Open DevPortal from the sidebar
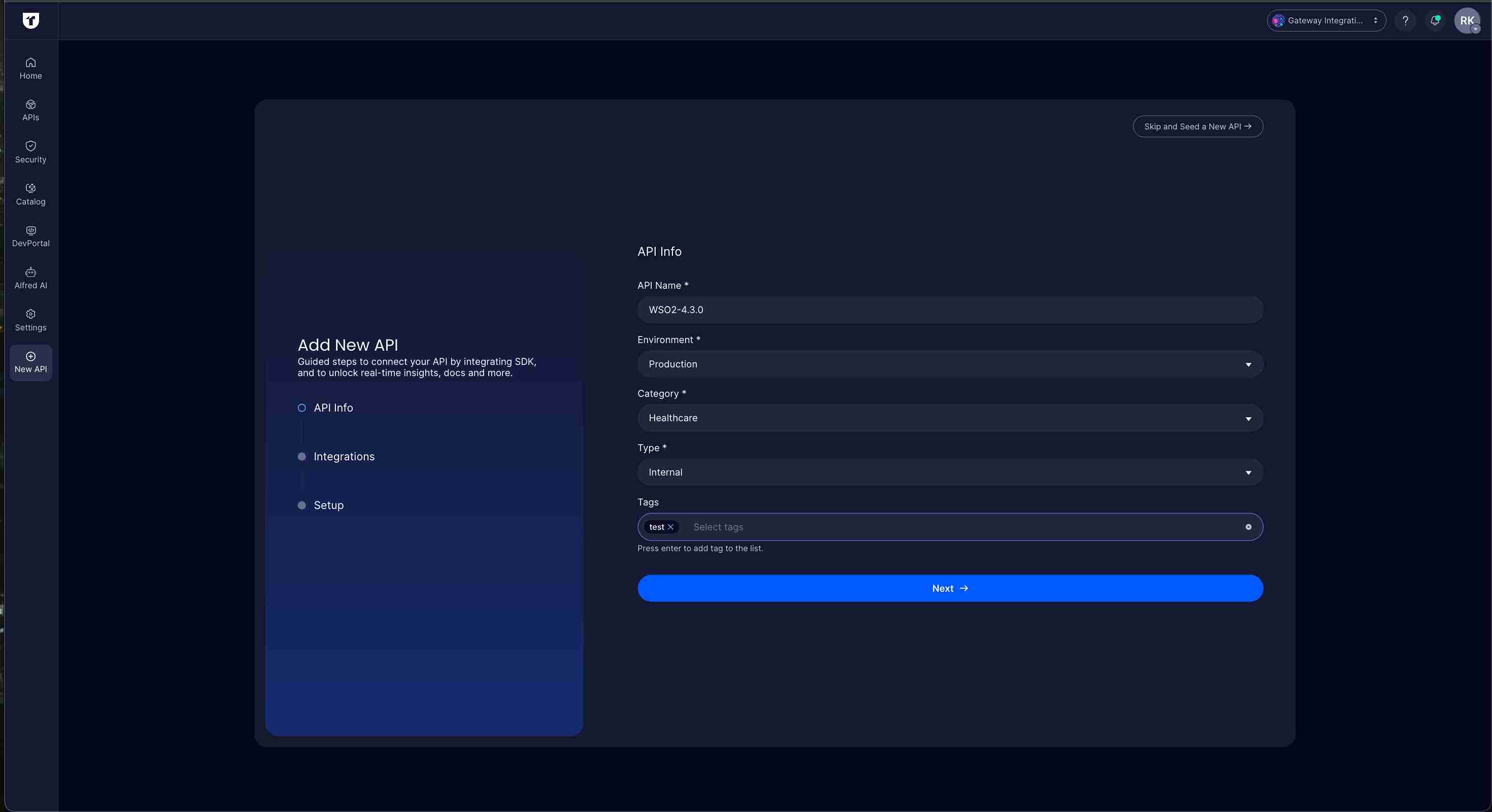The height and width of the screenshot is (812, 1492). pos(30,235)
